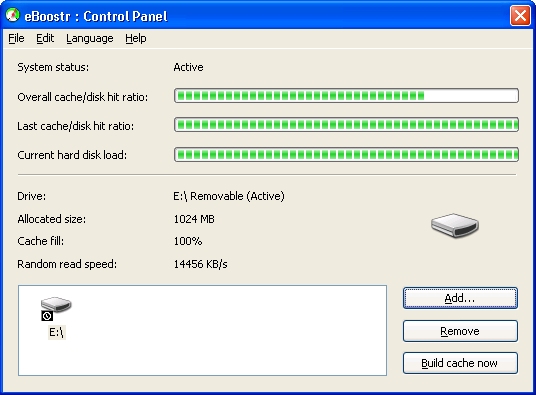Click the E:\ Removable (Active) drive text

(x=229, y=196)
